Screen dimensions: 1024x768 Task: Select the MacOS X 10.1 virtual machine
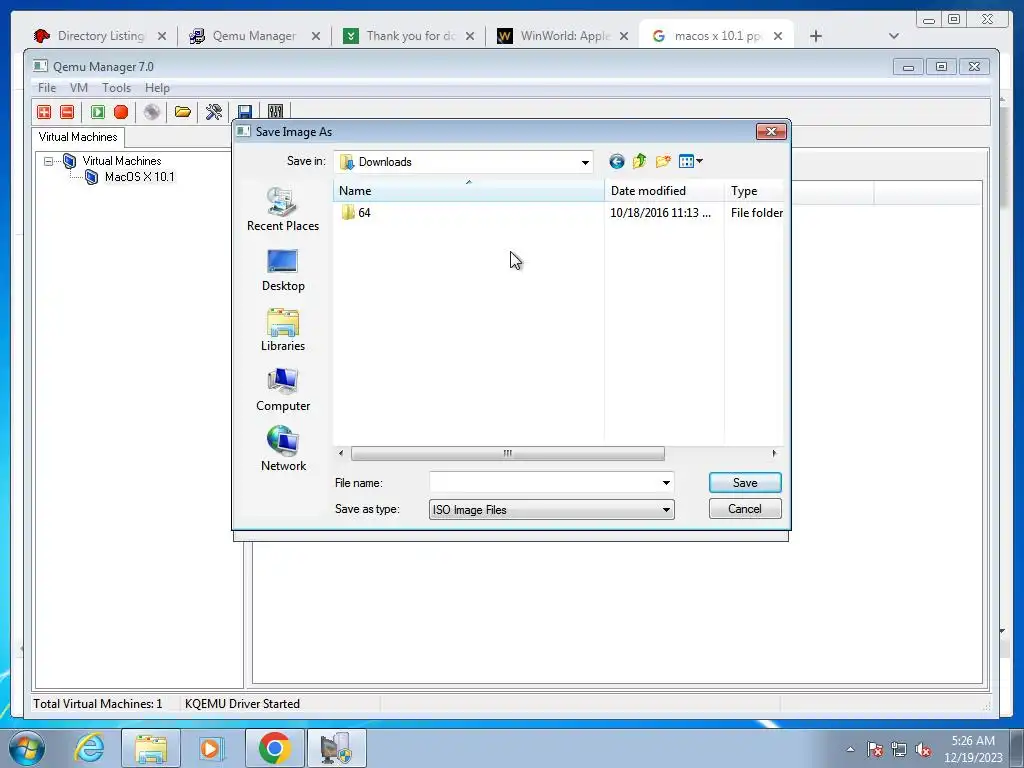pos(139,177)
